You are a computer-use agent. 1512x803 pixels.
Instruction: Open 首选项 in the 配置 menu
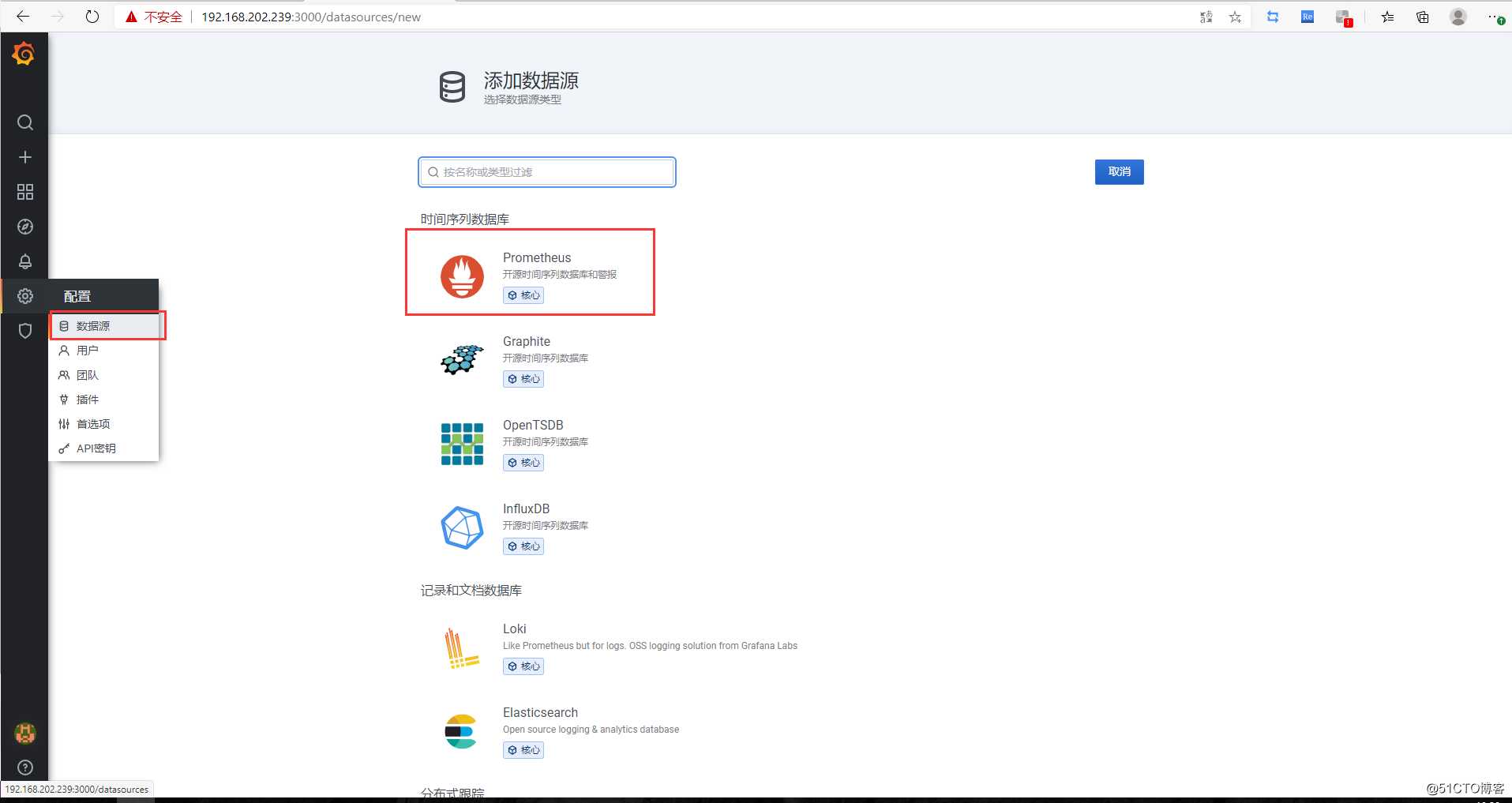coord(103,424)
